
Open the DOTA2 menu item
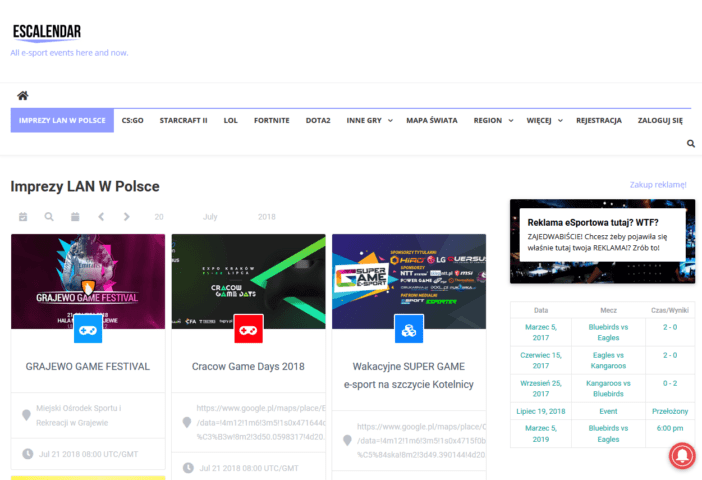tap(318, 120)
